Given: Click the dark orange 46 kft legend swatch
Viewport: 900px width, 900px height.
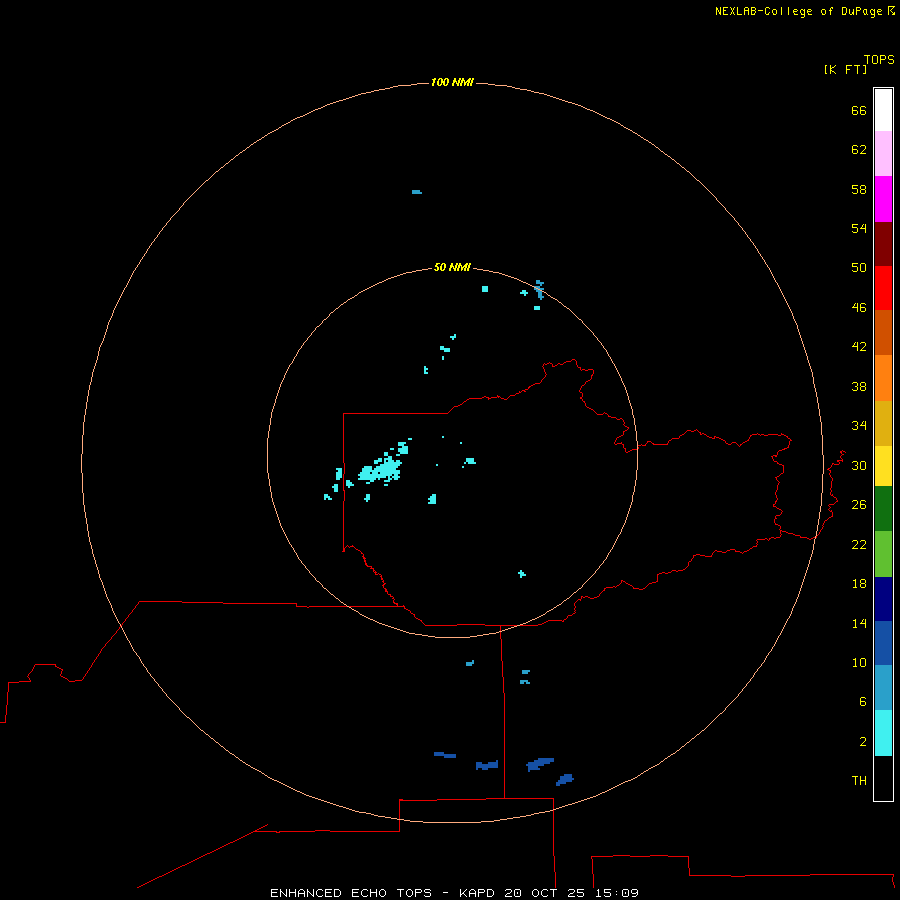Looking at the screenshot, I should click(x=883, y=333).
